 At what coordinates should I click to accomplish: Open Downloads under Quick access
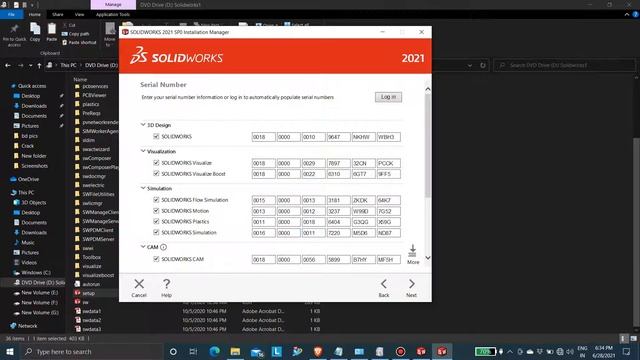tap(33, 106)
